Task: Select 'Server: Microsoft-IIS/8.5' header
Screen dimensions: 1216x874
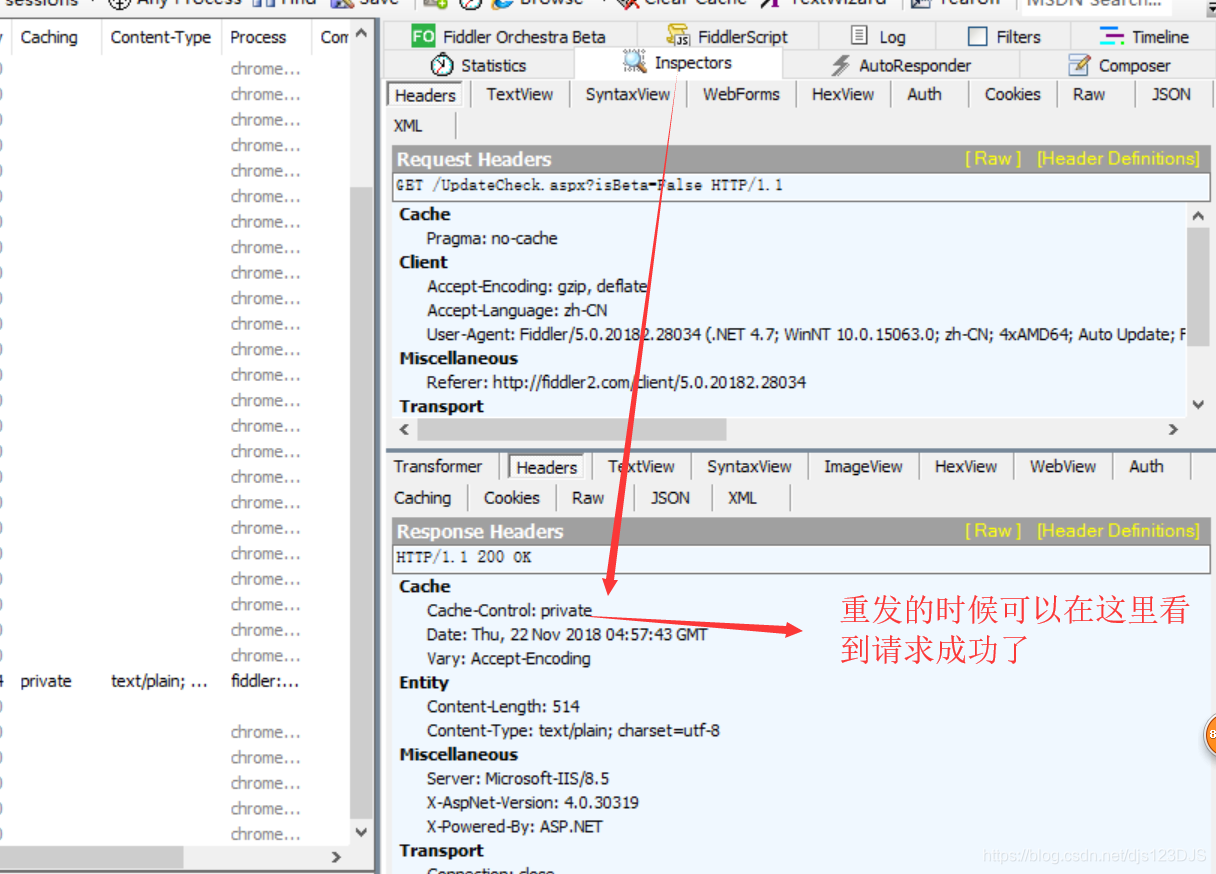Action: 518,778
